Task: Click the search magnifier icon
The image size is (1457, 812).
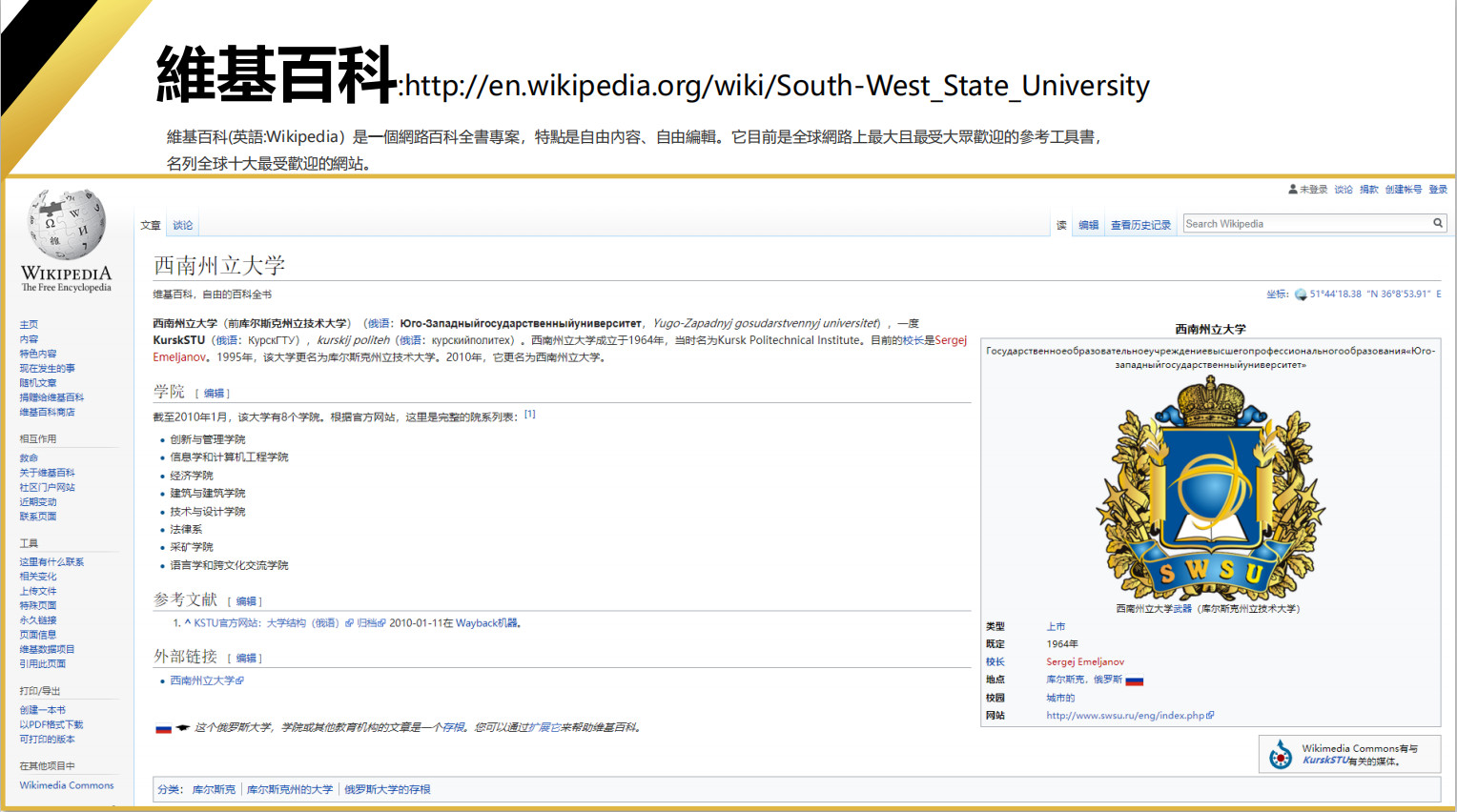Action: coord(1438,223)
